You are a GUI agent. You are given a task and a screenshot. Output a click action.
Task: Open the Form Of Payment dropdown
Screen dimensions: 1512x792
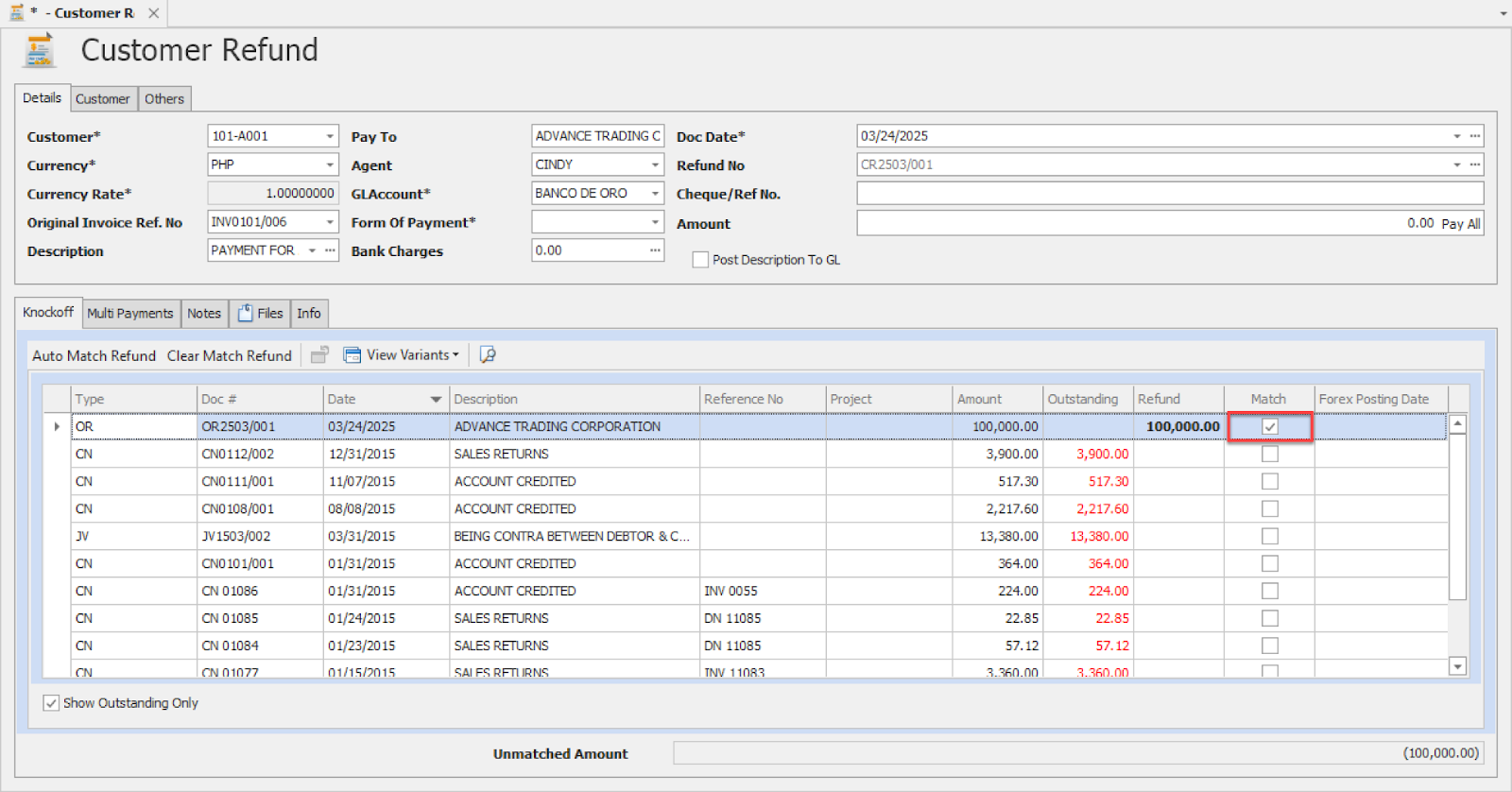[x=655, y=222]
